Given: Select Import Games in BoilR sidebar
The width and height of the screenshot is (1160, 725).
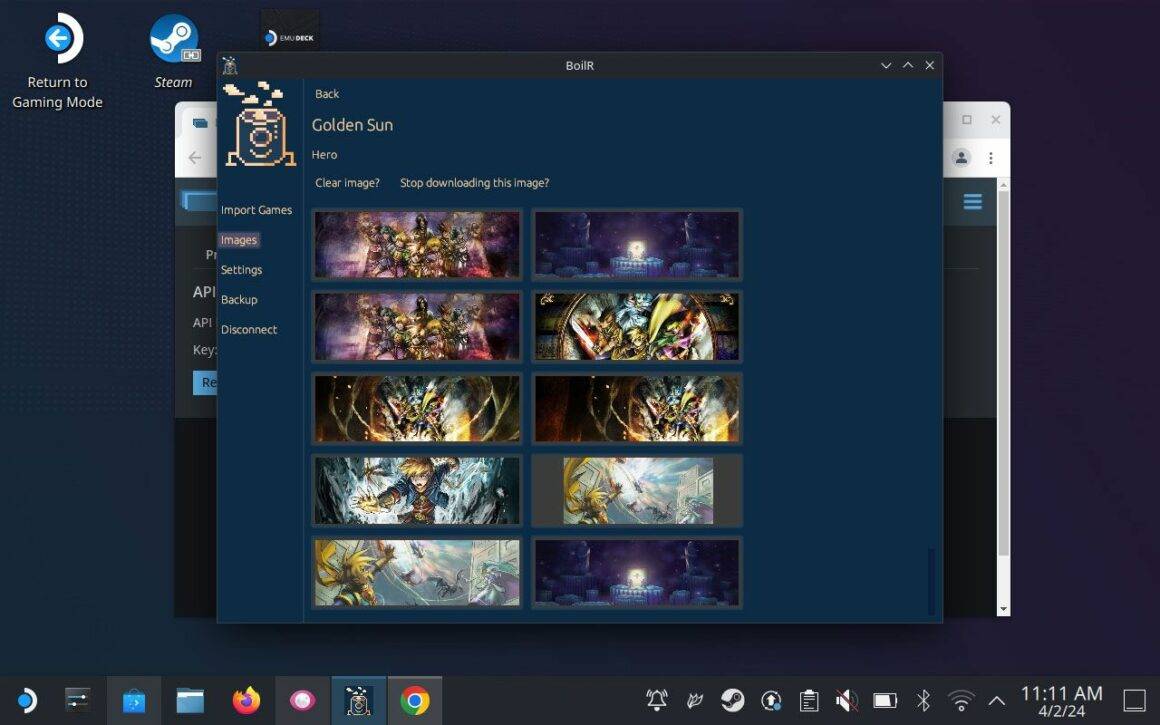Looking at the screenshot, I should pos(256,210).
